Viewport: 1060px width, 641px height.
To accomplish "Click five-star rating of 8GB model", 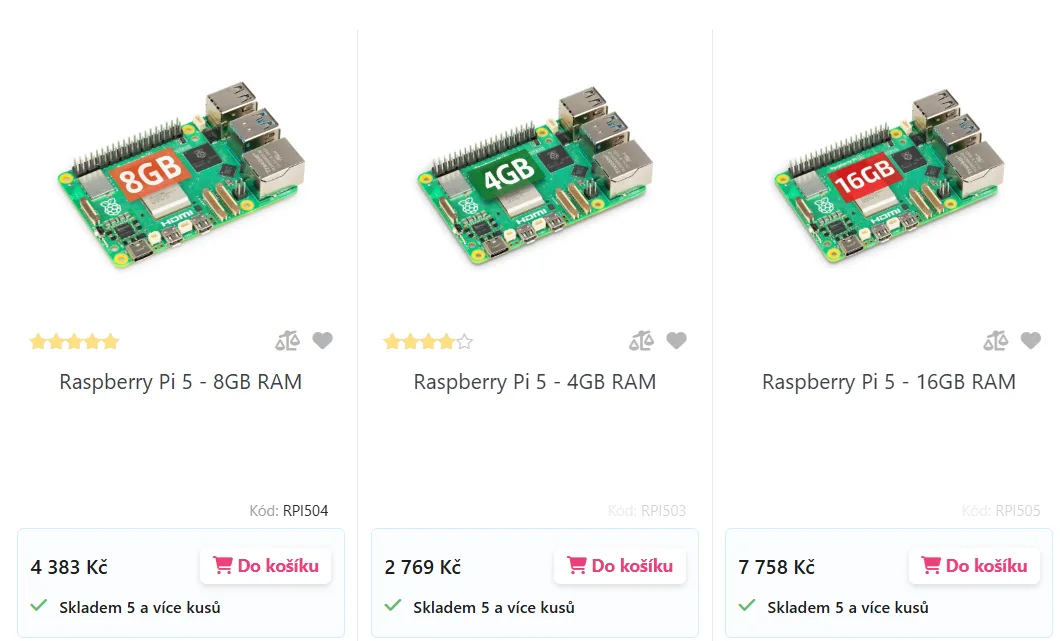I will (74, 342).
